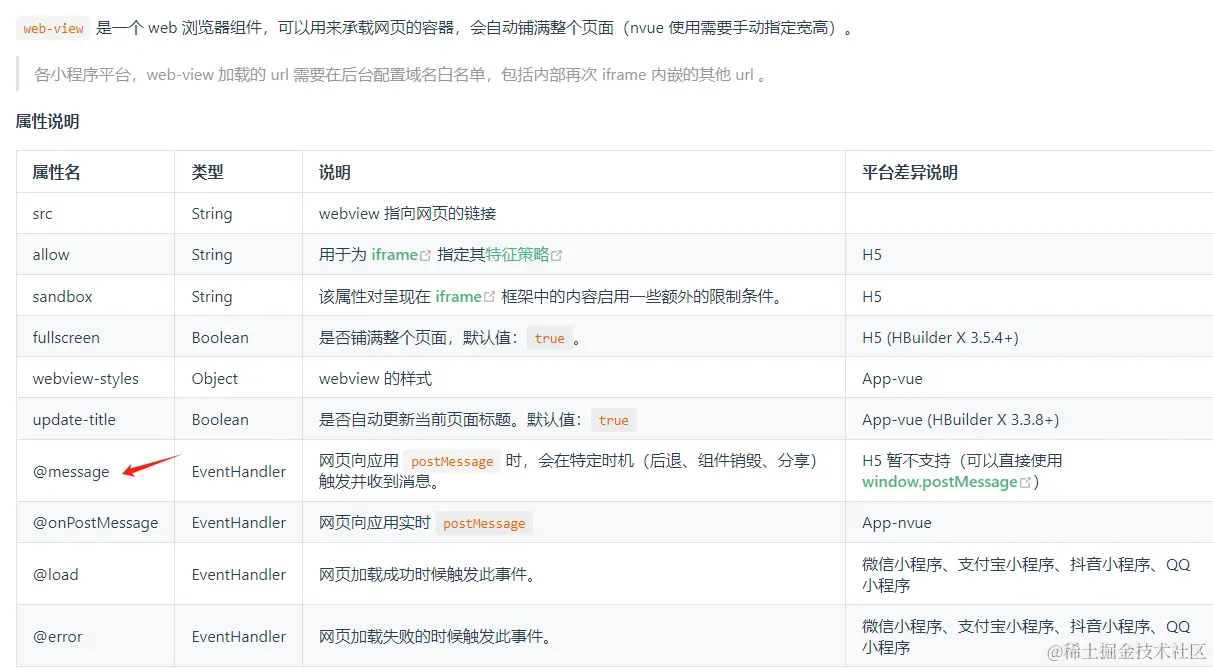The height and width of the screenshot is (668, 1213).
Task: Click '网页加载失败的时候触发此事件' description
Action: tap(435, 637)
